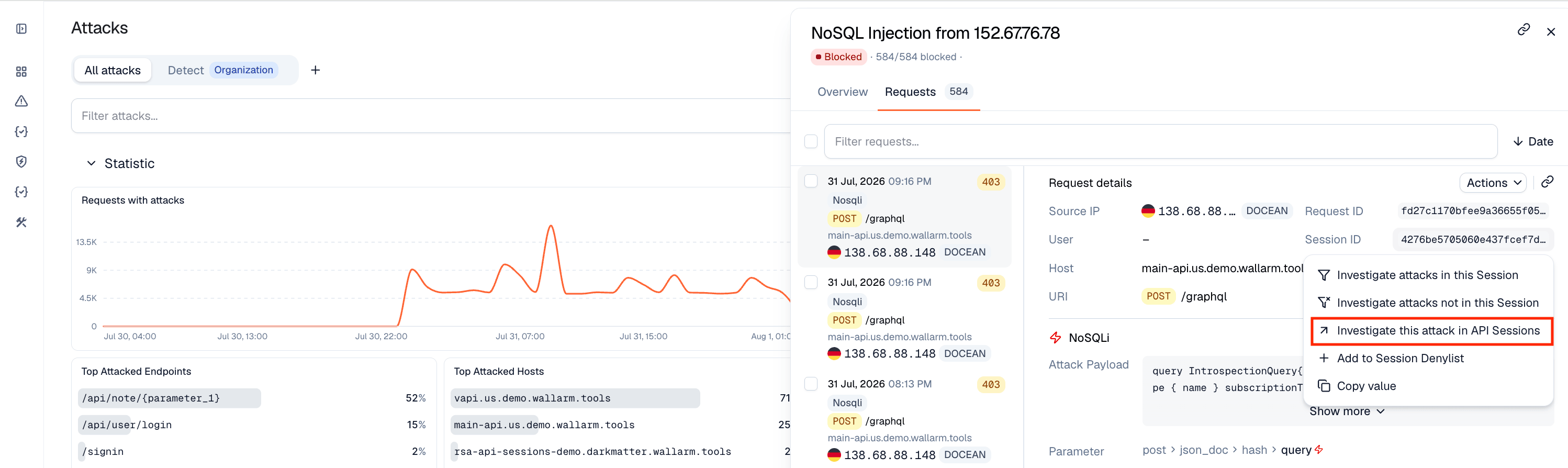Select all requests checkbox

[811, 141]
